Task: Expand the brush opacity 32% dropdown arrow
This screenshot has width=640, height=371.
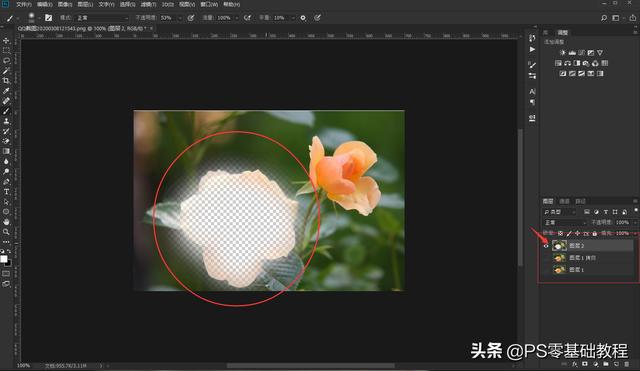Action: [180, 18]
